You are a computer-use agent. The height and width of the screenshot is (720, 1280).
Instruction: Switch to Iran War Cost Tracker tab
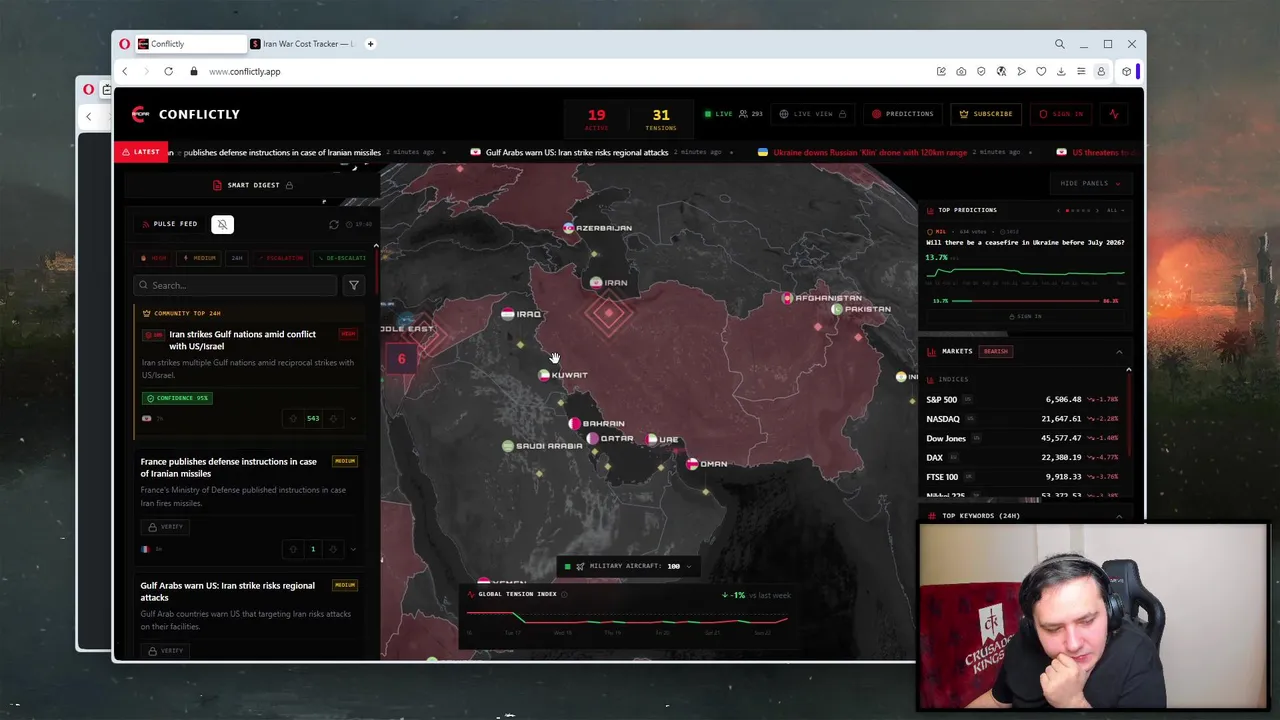(302, 44)
